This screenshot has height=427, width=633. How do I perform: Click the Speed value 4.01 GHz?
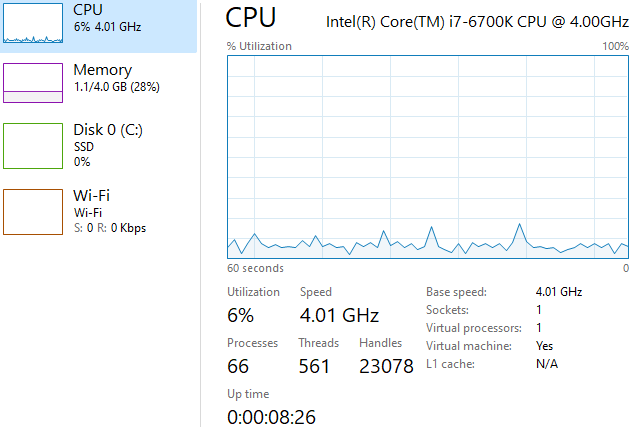click(x=339, y=316)
